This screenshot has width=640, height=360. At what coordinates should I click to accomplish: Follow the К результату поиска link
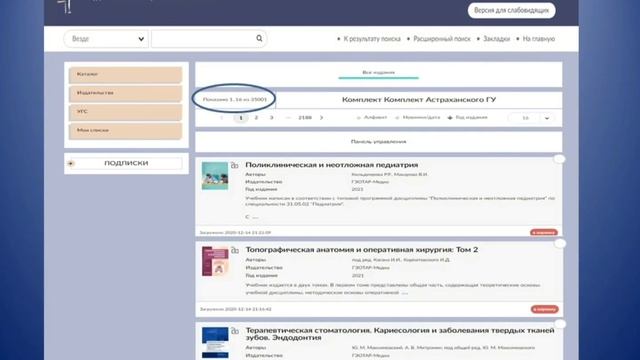click(372, 39)
